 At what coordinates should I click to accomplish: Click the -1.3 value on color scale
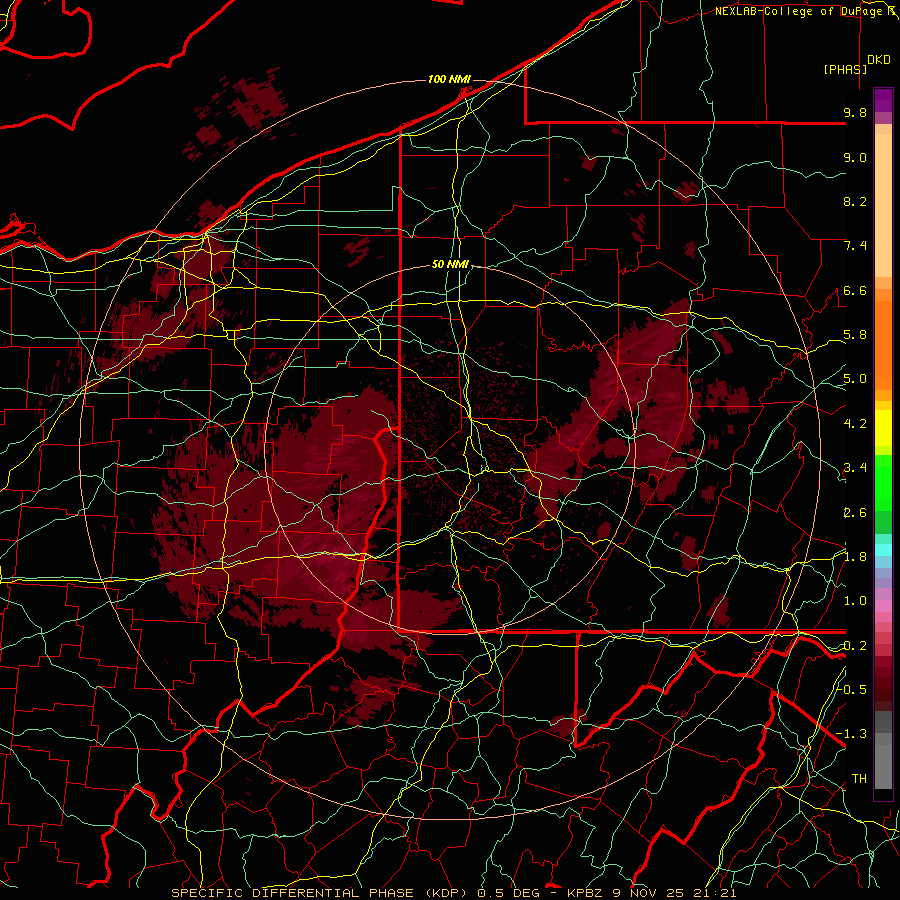(x=852, y=734)
